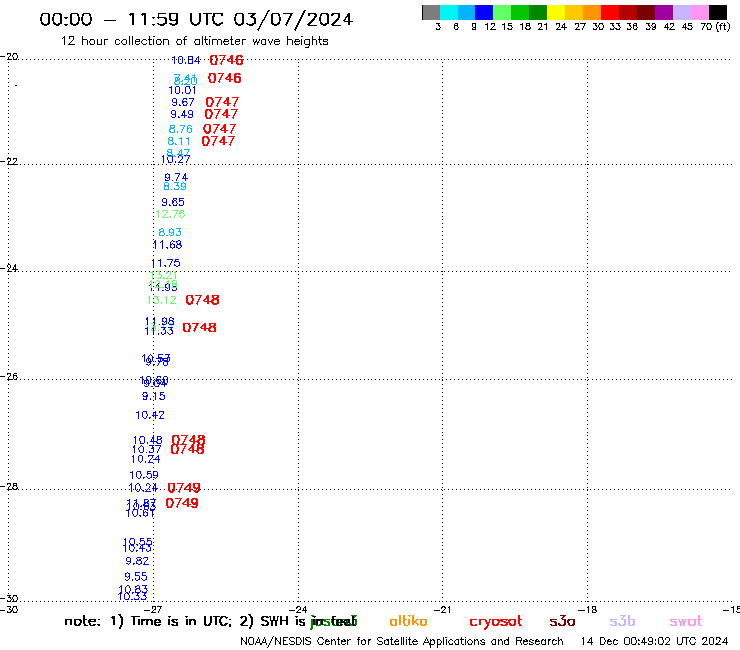The height and width of the screenshot is (650, 740).
Task: Click the gray swatch in the color scale
Action: [x=431, y=12]
